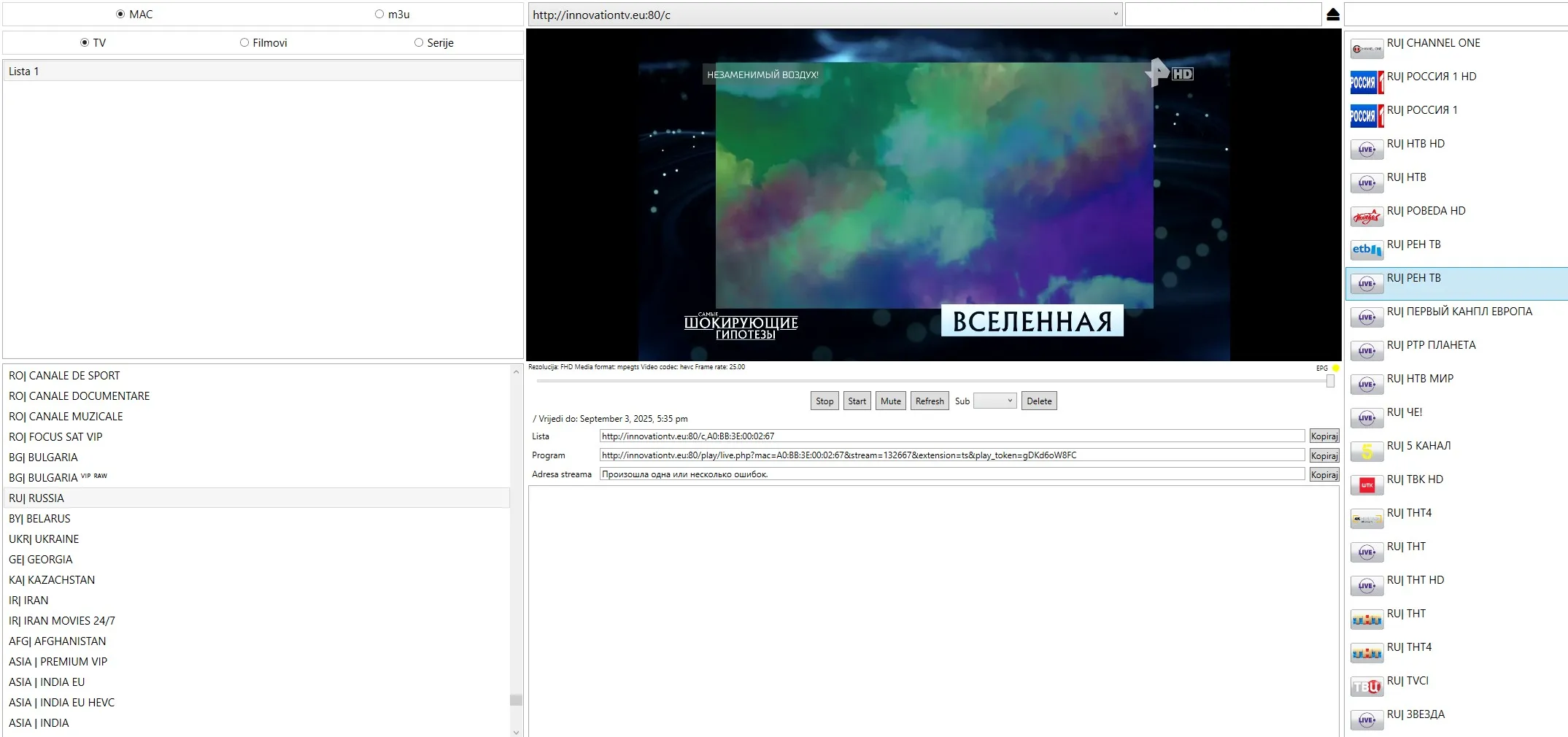Open the KA| KAZACHSTAN category
1568x737 pixels.
click(x=257, y=579)
